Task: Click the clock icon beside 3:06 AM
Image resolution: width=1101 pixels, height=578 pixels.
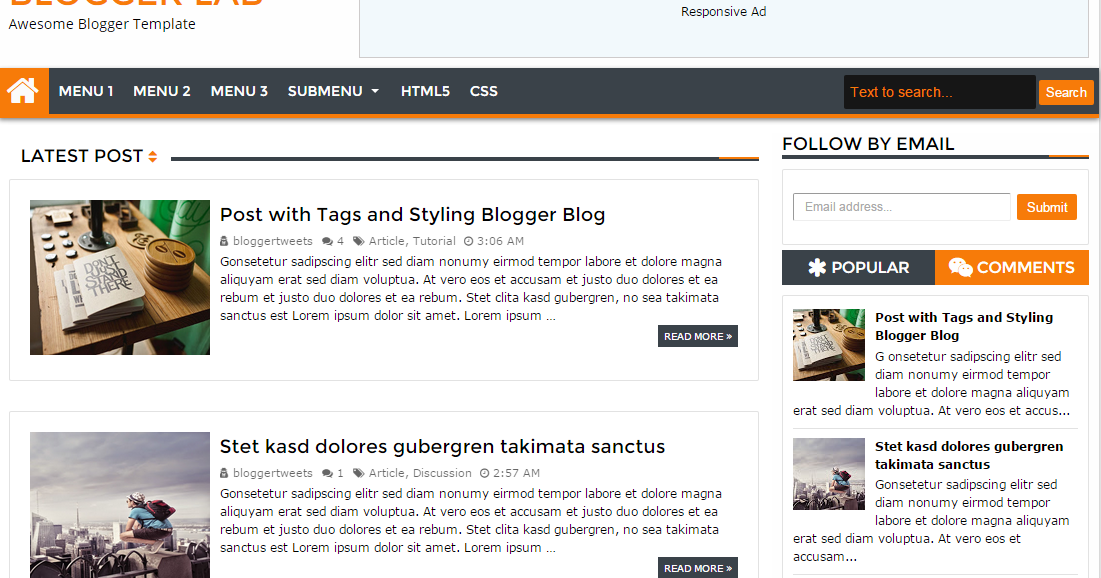Action: tap(468, 241)
